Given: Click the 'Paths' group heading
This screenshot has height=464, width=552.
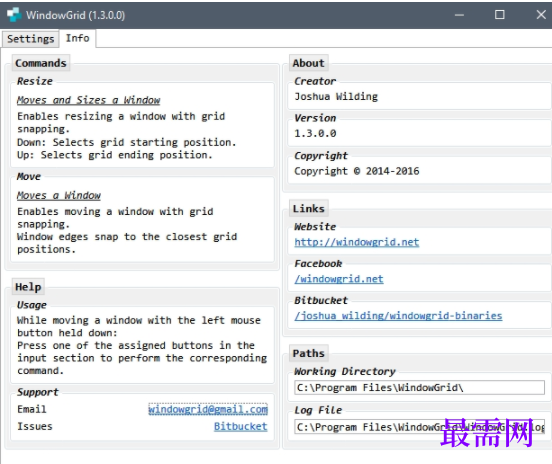Looking at the screenshot, I should click(309, 353).
